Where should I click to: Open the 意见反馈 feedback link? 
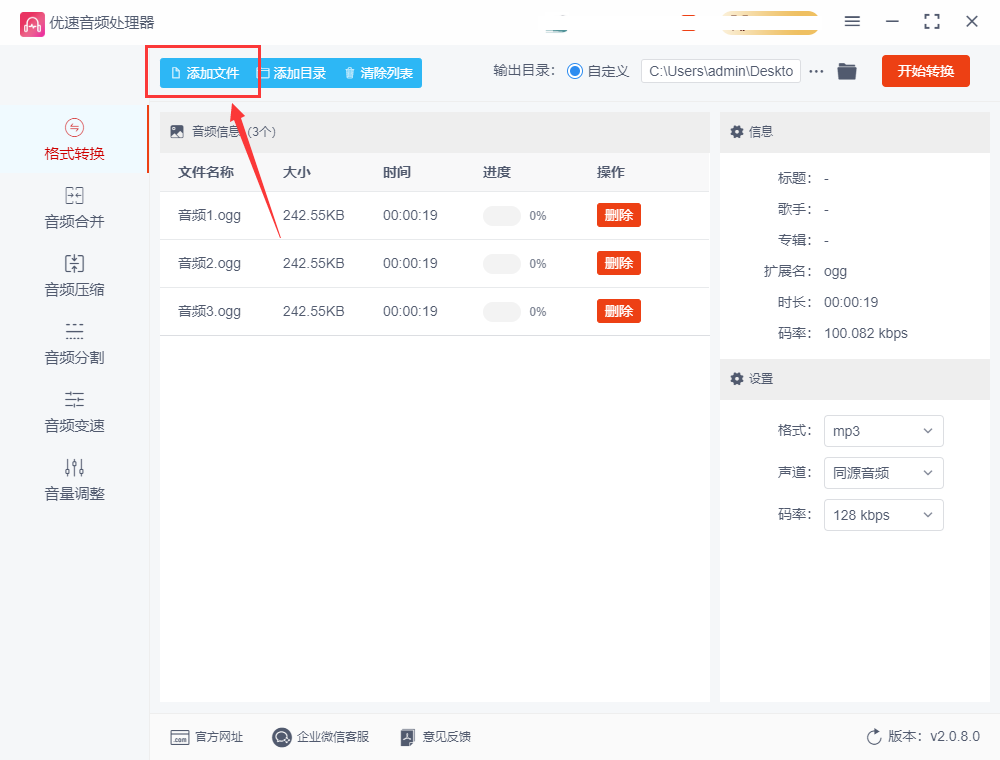(x=436, y=737)
